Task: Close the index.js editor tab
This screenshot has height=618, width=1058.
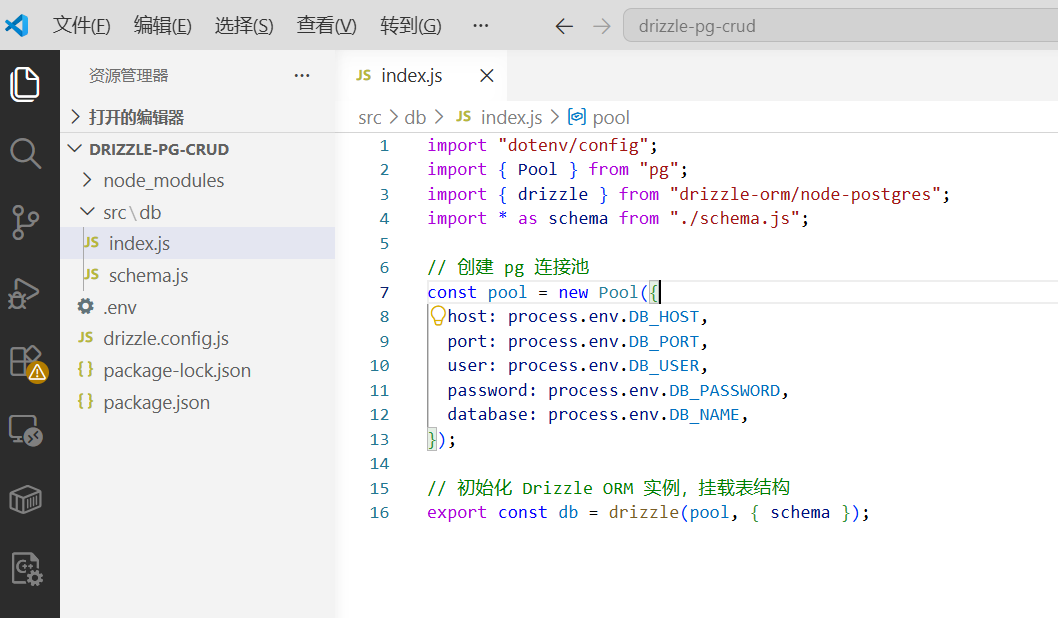Action: pyautogui.click(x=486, y=76)
